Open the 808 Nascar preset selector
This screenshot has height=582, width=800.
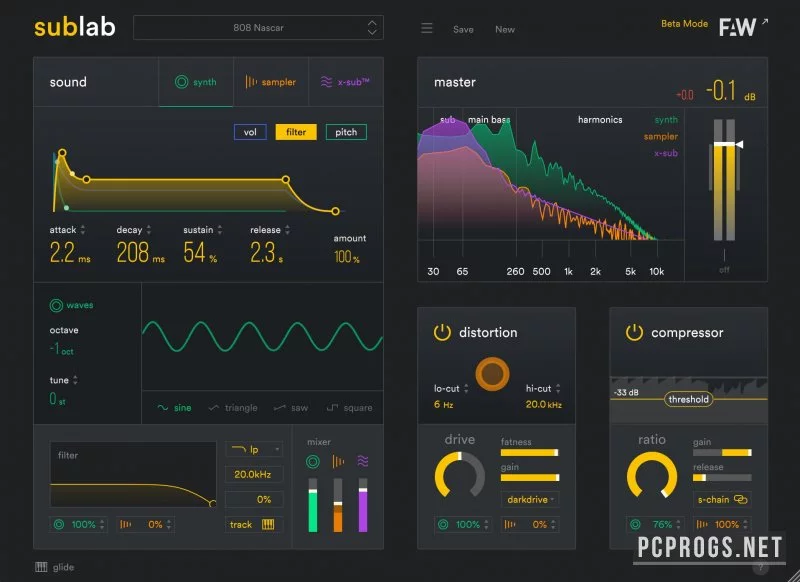[x=258, y=28]
